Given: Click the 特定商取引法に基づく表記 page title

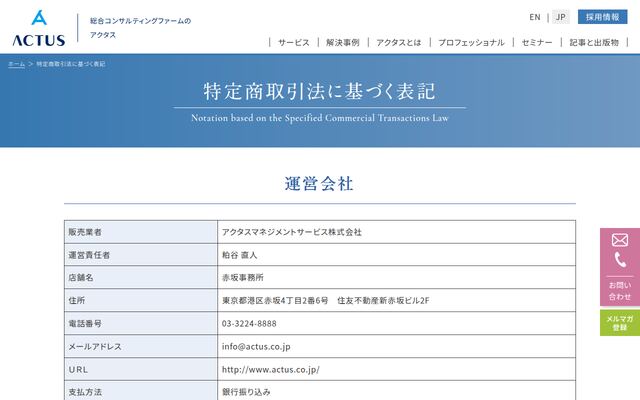Looking at the screenshot, I should click(319, 91).
